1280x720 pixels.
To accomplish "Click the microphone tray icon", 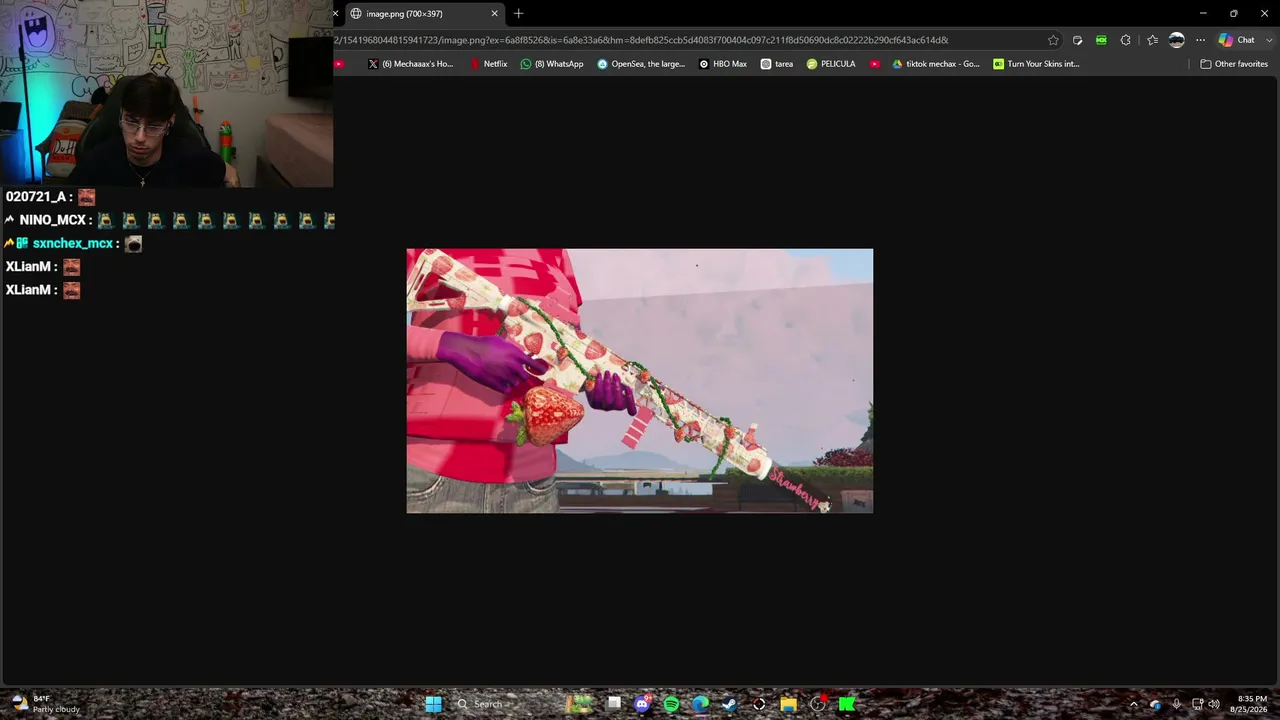I will (1176, 704).
